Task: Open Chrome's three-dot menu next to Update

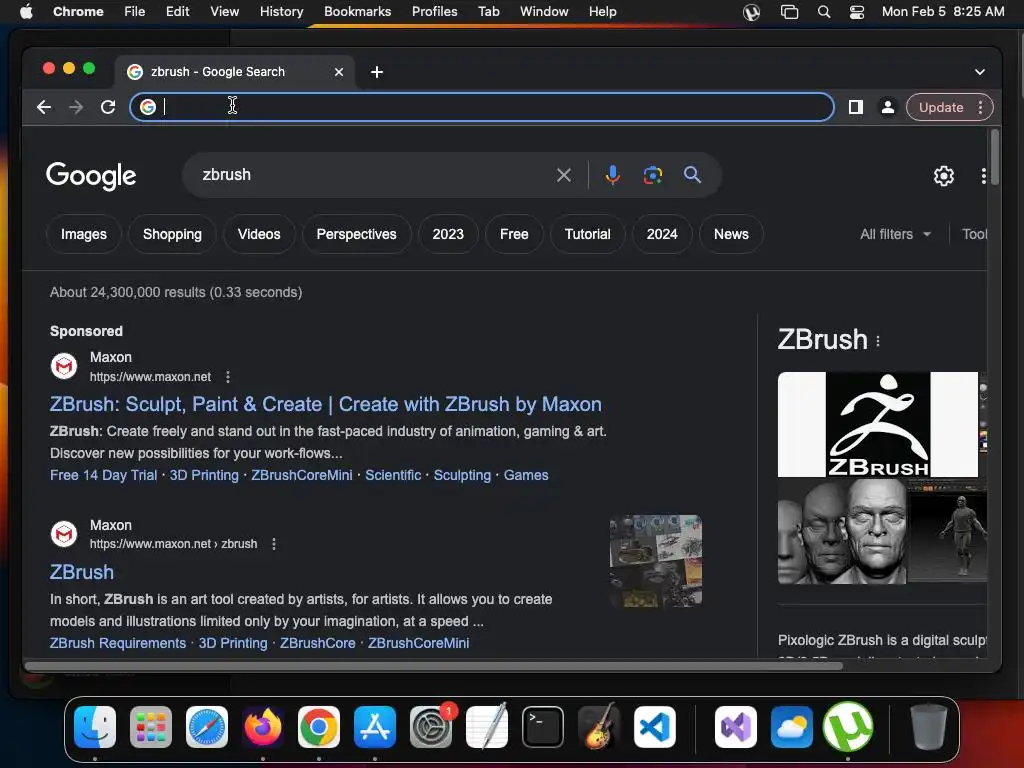Action: tap(980, 107)
